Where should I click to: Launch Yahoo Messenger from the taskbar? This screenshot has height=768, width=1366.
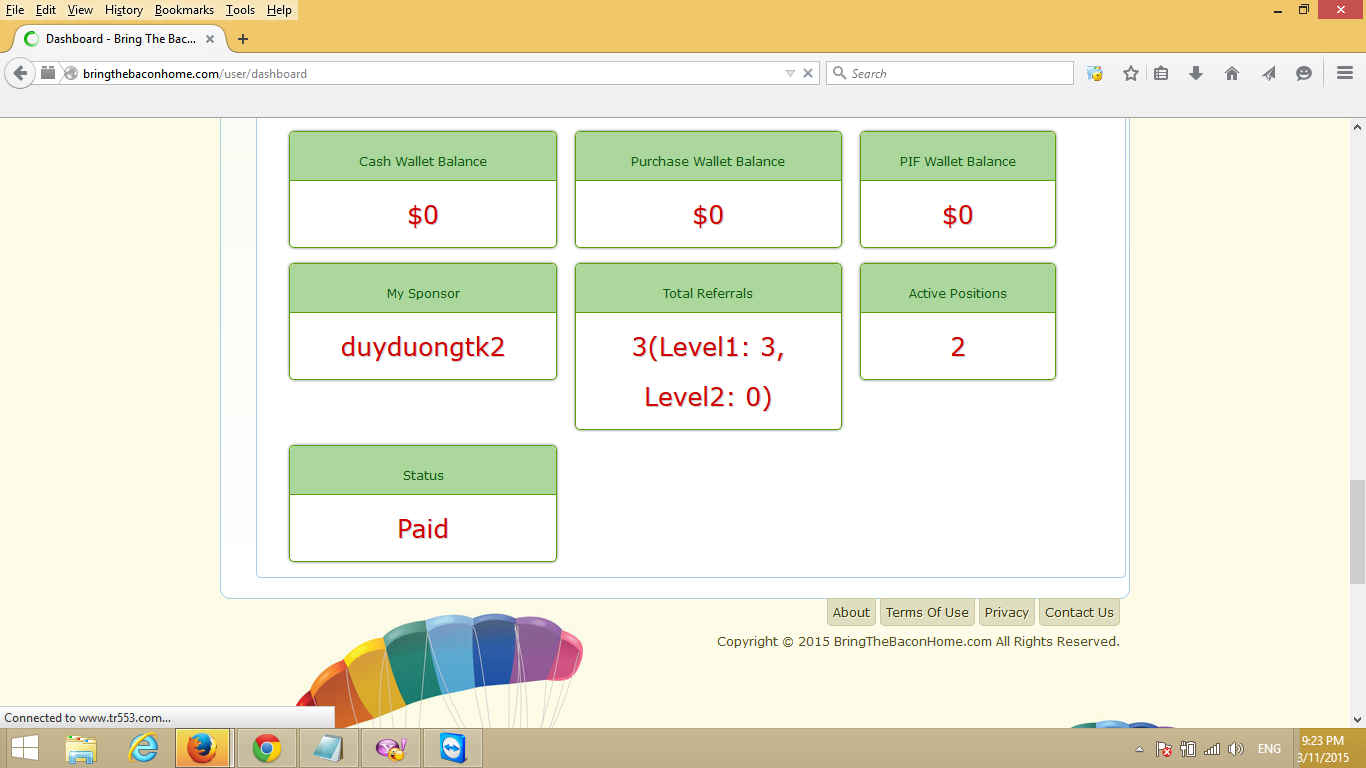(391, 747)
